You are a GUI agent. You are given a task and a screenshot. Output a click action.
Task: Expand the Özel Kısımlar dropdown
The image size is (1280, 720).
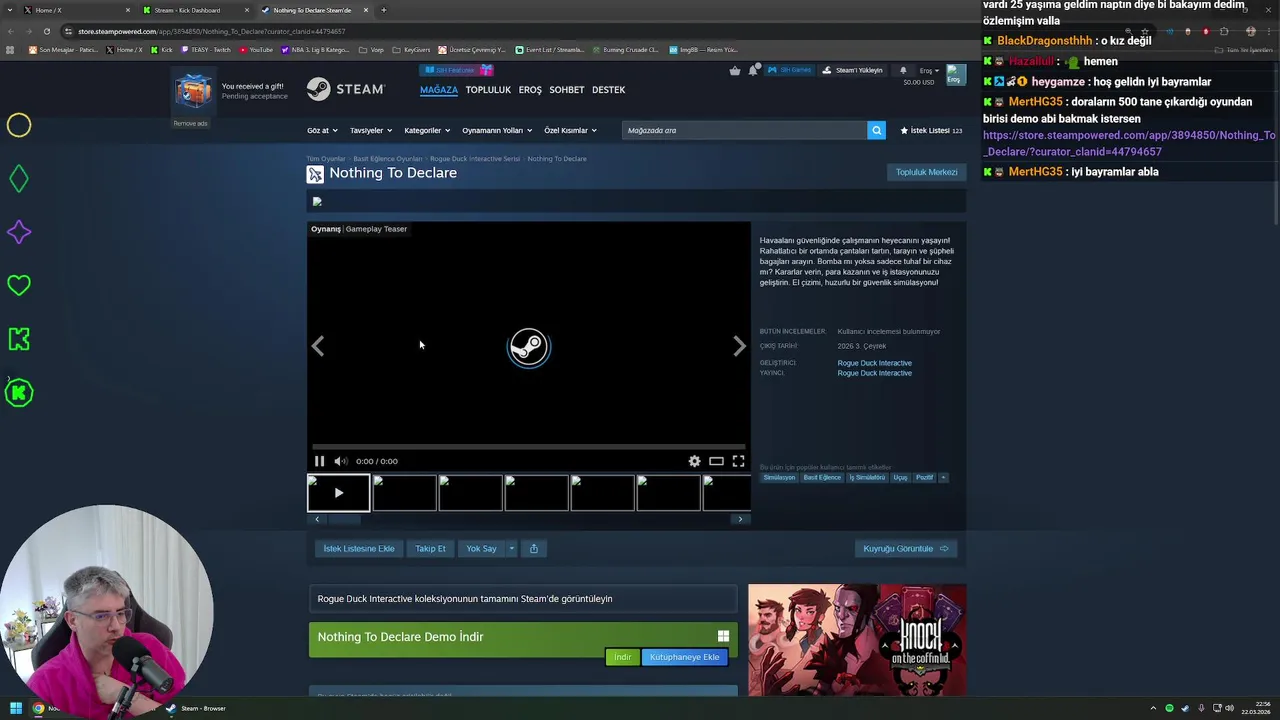[570, 130]
